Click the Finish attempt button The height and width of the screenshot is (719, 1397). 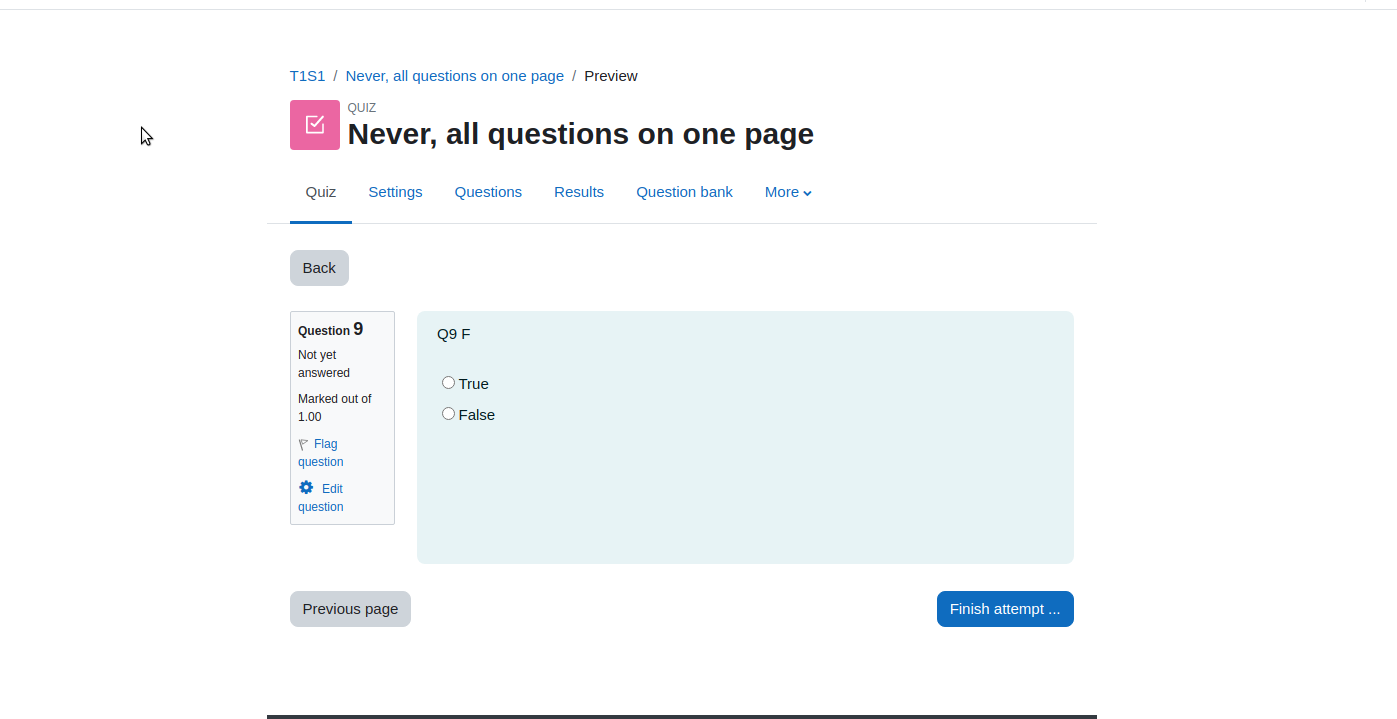click(x=1005, y=609)
